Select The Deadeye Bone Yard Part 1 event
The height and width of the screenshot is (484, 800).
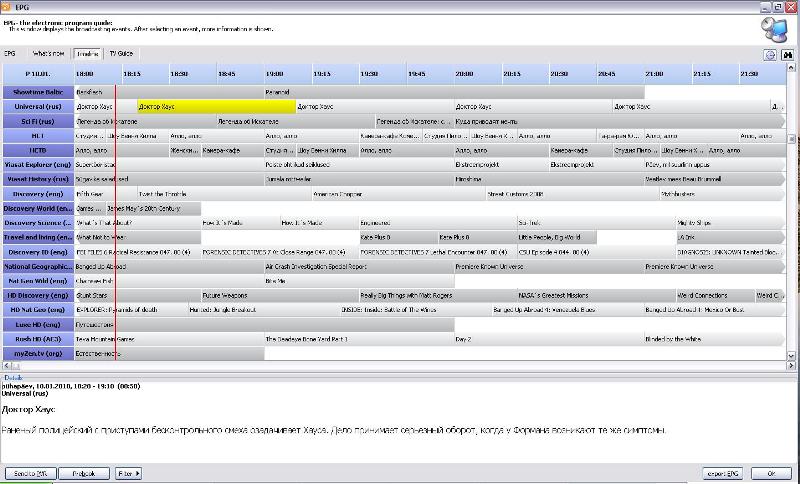pos(359,339)
